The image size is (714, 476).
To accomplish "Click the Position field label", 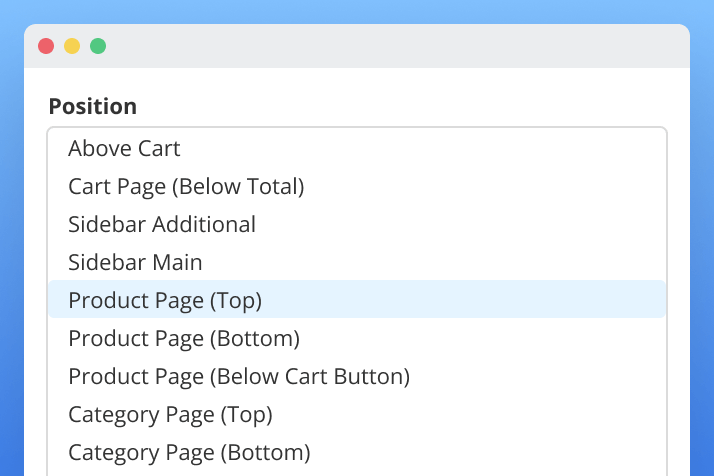I will (93, 106).
